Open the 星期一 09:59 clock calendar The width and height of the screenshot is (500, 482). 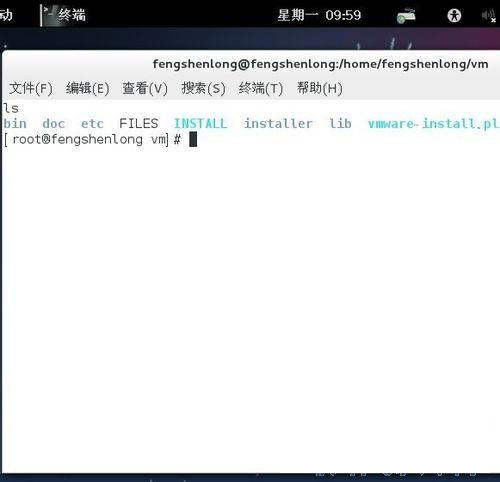pos(319,15)
